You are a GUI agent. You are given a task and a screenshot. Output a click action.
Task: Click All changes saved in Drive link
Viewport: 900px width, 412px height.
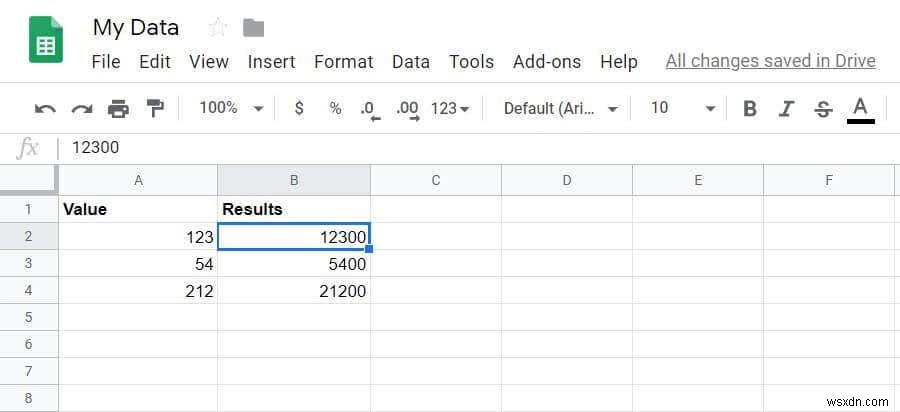click(x=770, y=61)
